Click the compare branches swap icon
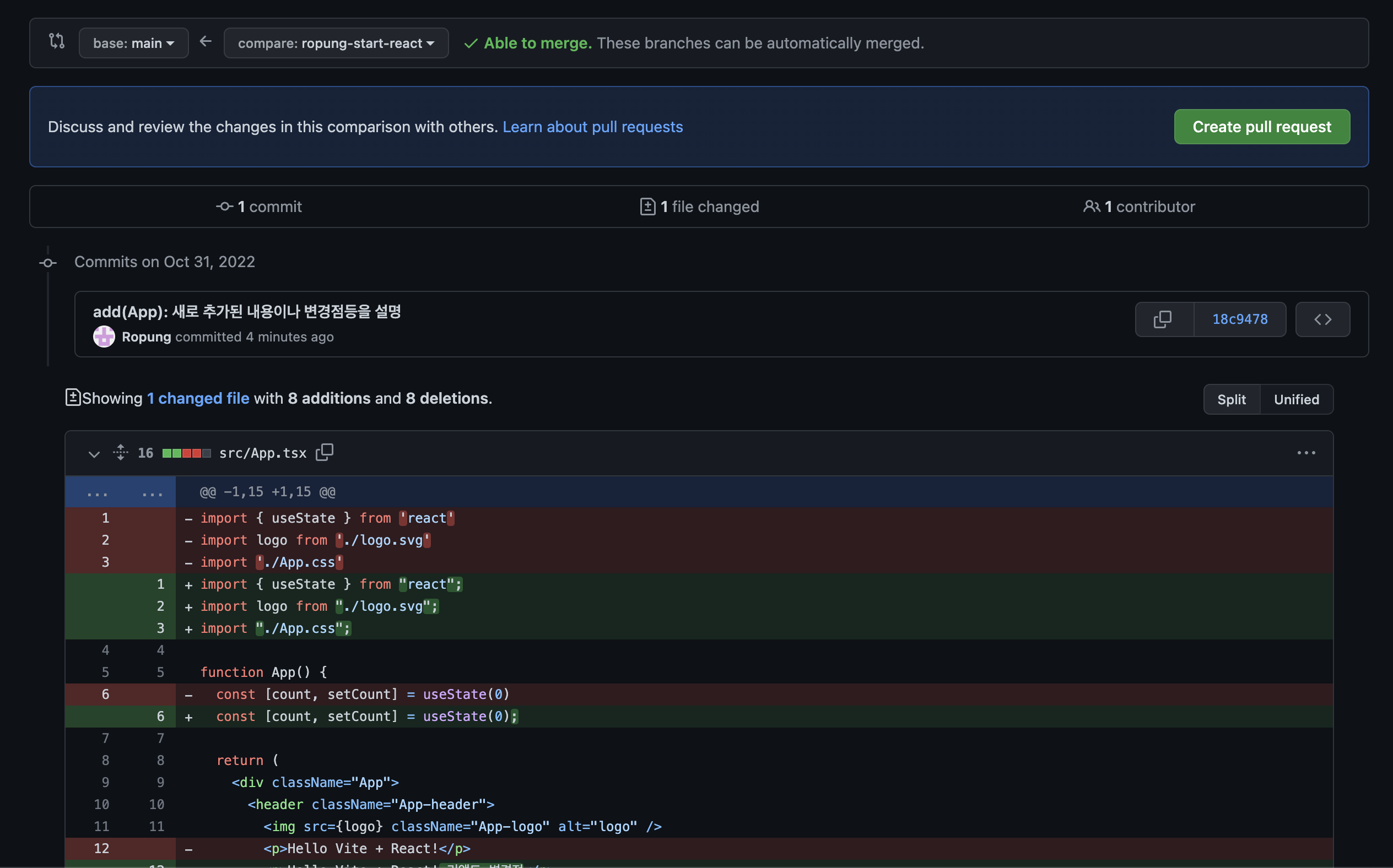Viewport: 1393px width, 868px height. click(x=56, y=41)
